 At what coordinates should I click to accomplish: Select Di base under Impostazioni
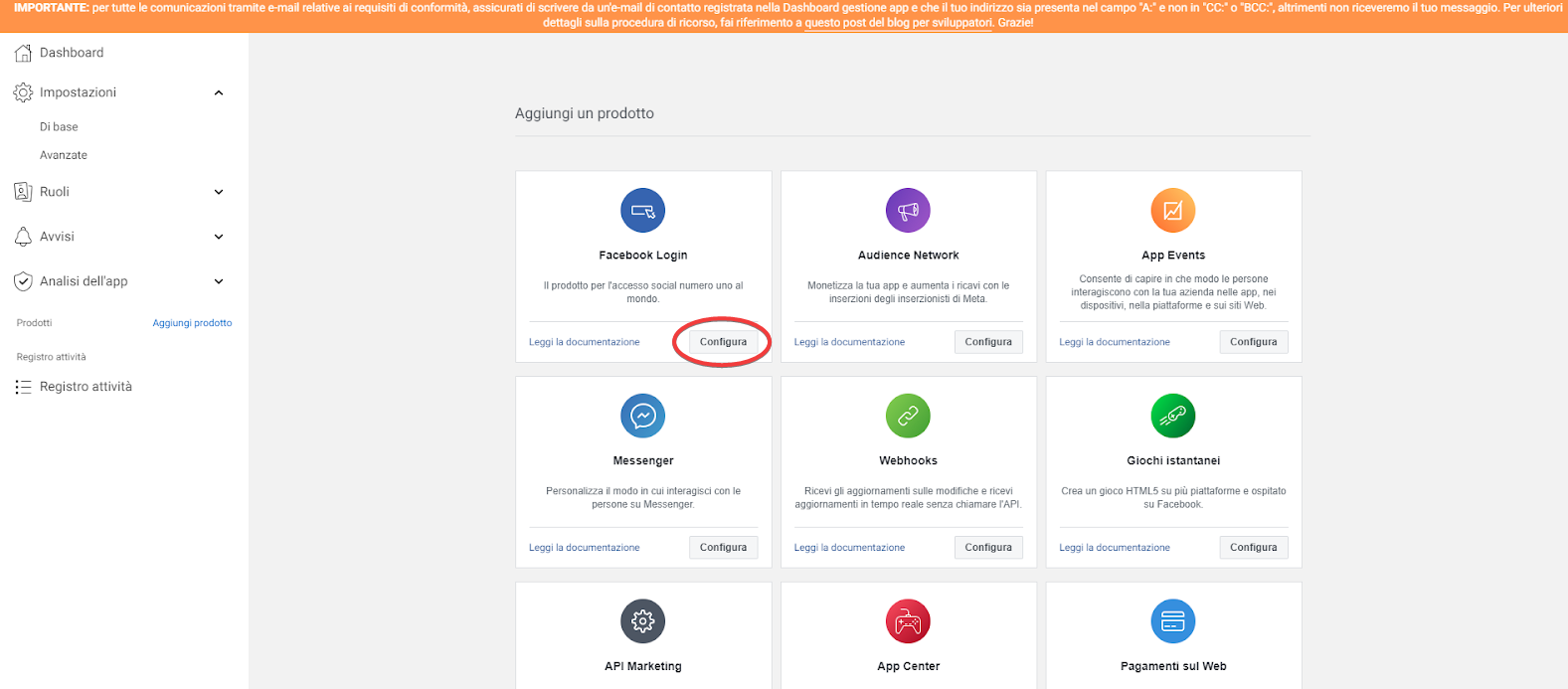coord(59,127)
